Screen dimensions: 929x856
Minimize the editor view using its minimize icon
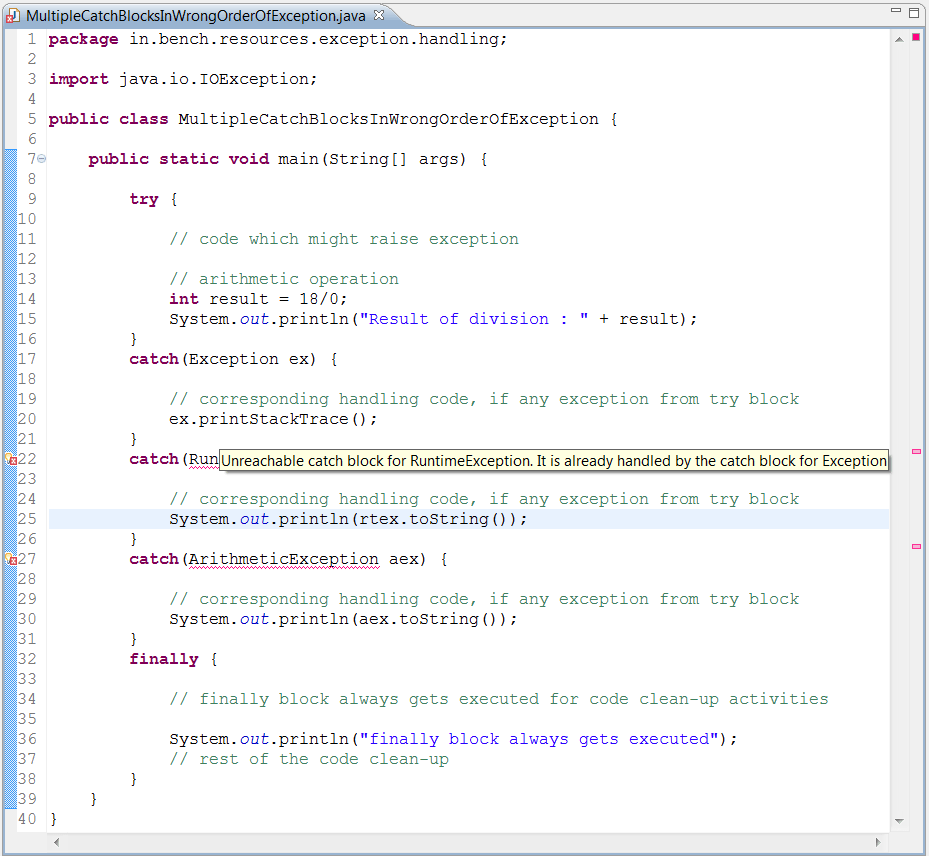pos(895,9)
